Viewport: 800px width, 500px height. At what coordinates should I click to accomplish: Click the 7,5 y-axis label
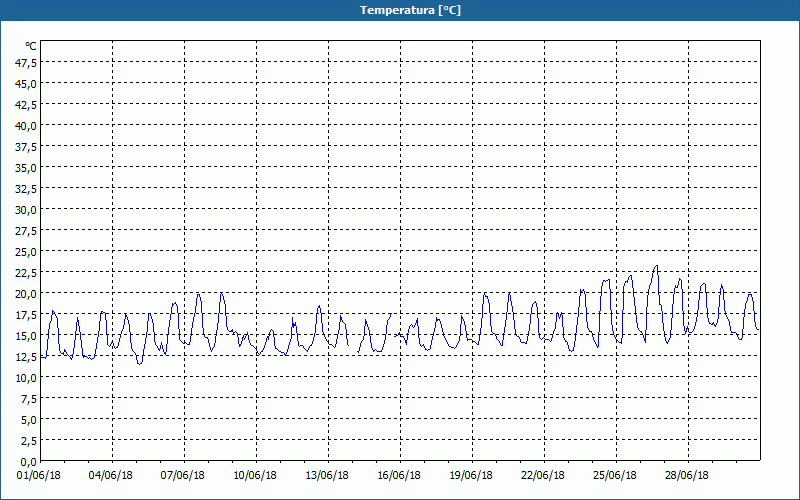(x=28, y=399)
